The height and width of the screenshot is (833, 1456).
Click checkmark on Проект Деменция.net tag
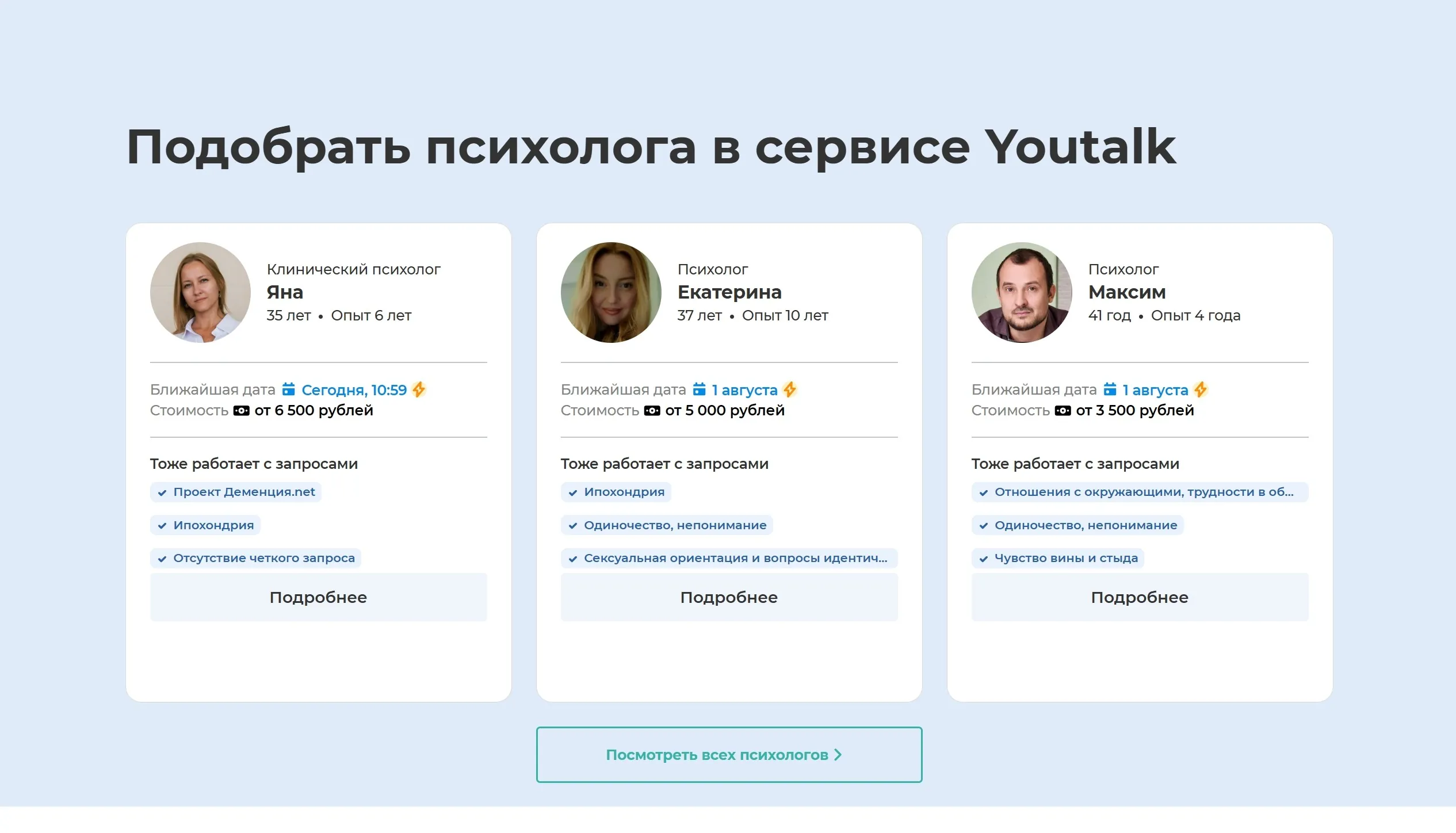pos(162,493)
